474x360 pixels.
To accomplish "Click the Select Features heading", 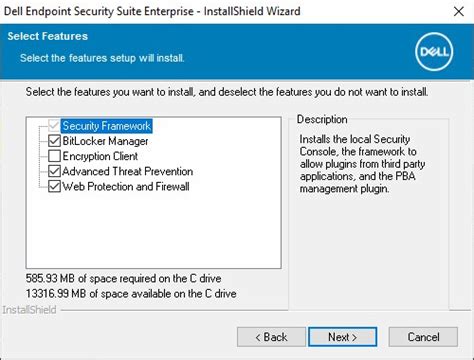I will [48, 36].
